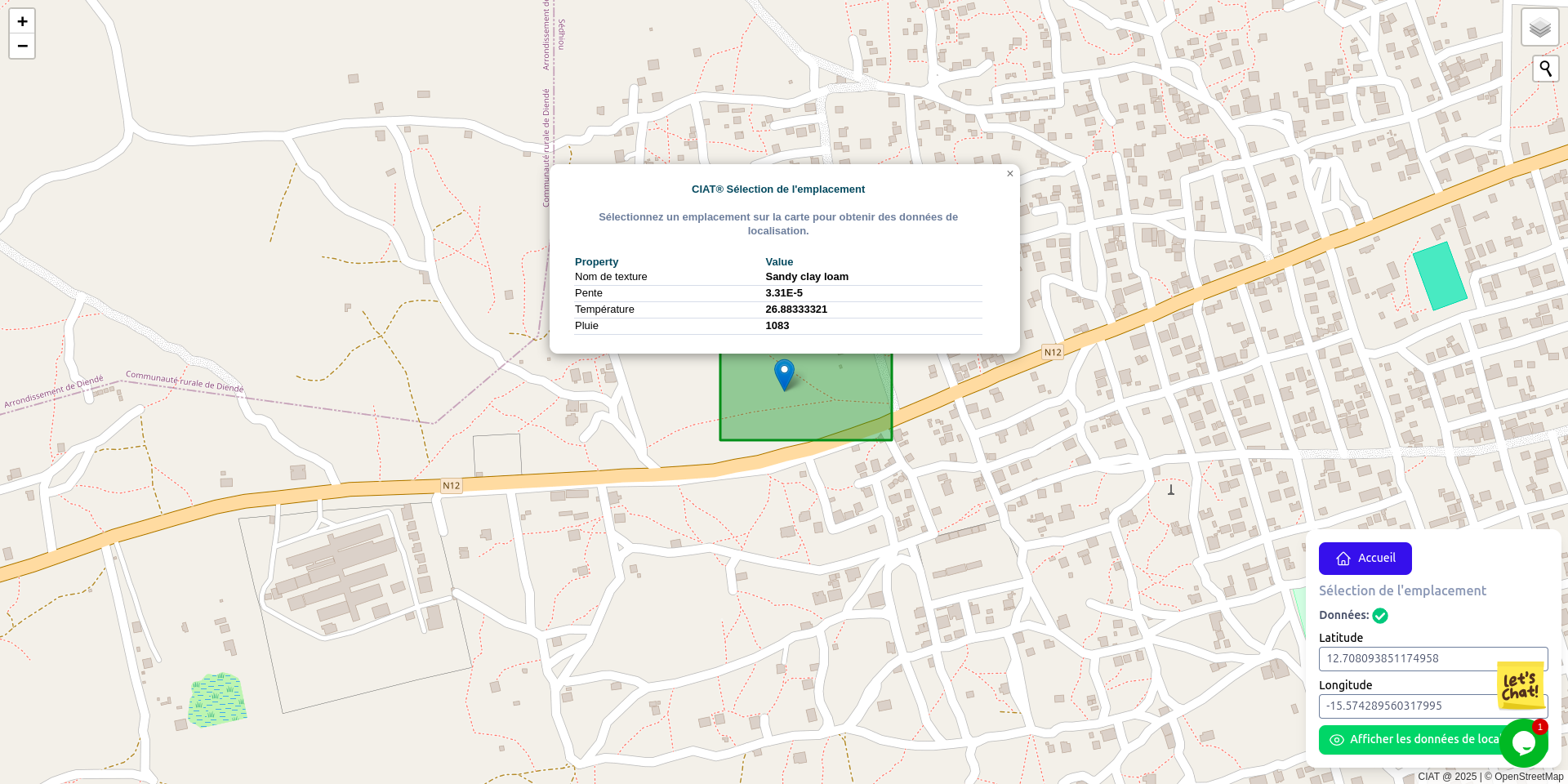Click Afficher les données de localisation button
The width and height of the screenshot is (1568, 784).
click(1413, 740)
